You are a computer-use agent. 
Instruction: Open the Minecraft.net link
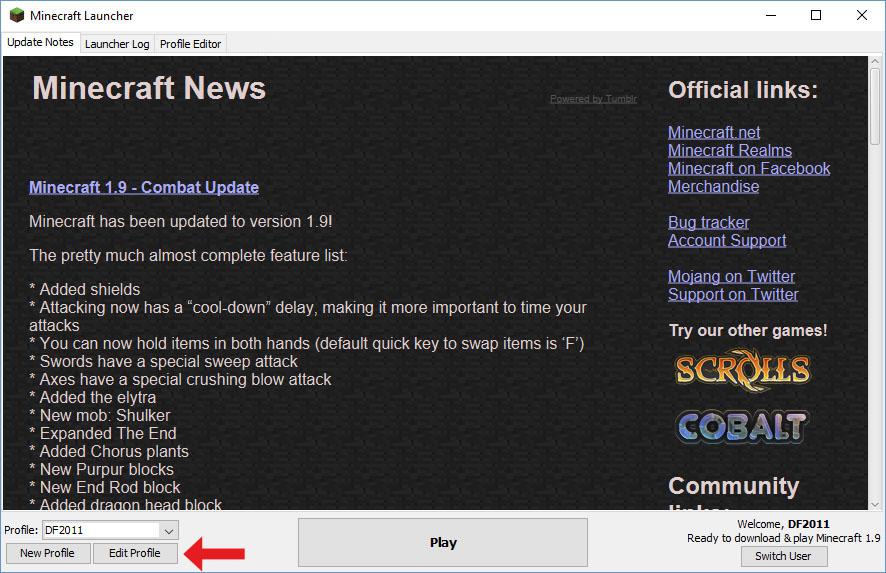[714, 132]
